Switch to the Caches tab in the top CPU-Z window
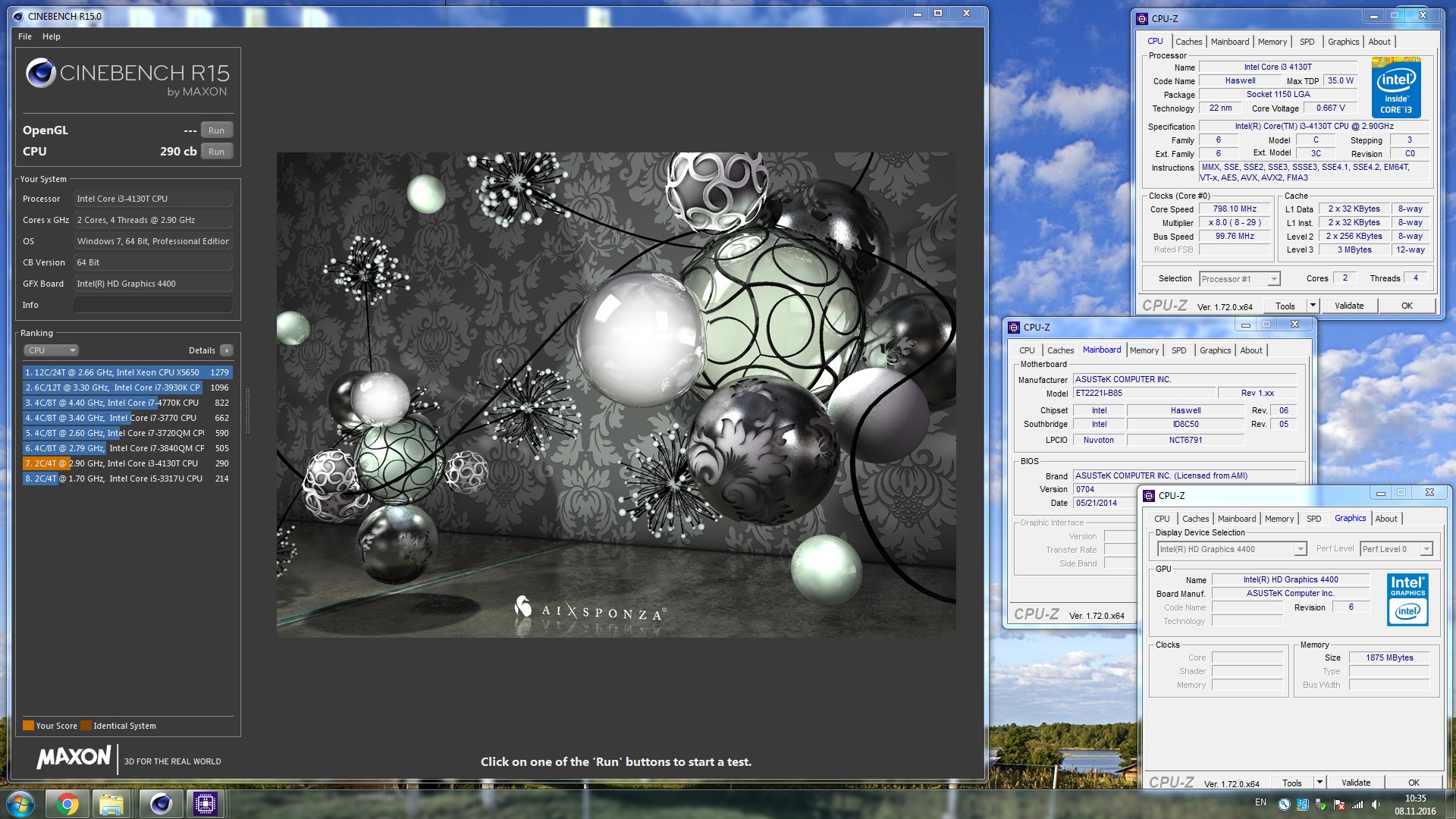This screenshot has width=1456, height=819. coord(1188,42)
